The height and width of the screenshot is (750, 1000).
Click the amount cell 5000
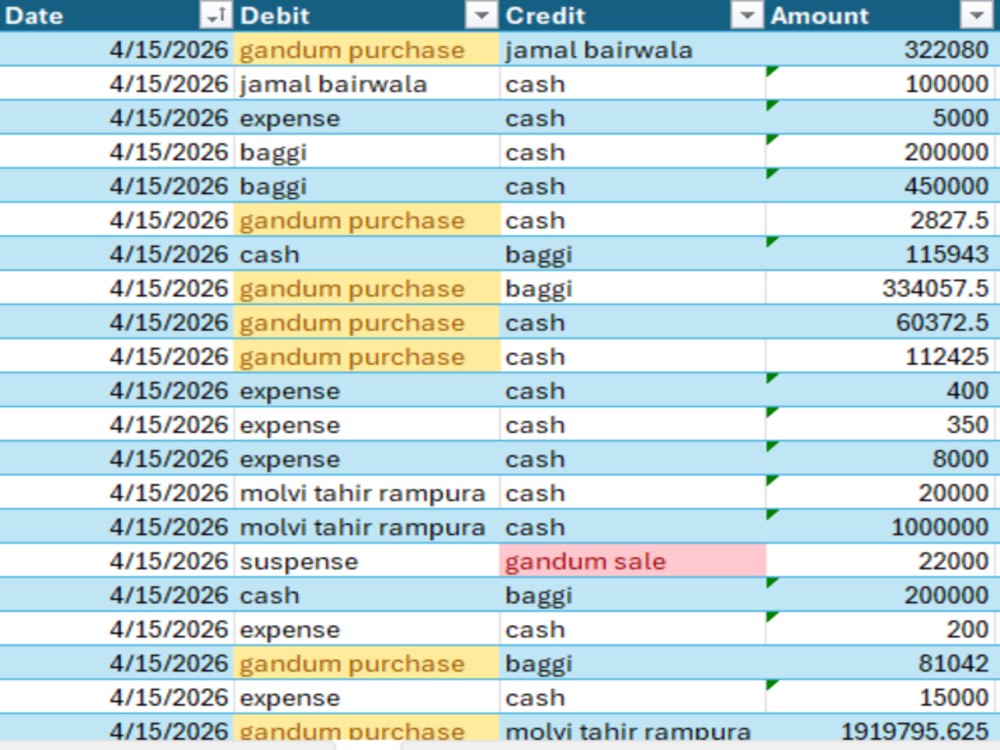881,117
